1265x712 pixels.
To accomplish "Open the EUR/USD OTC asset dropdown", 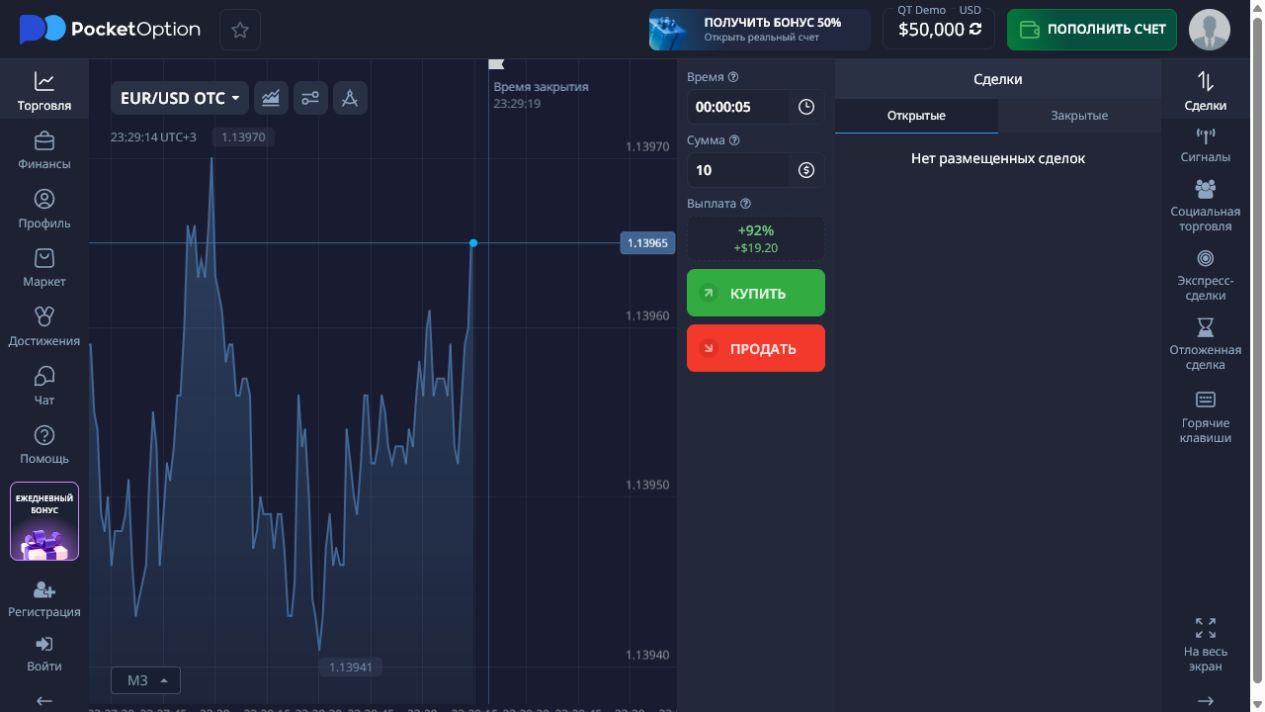I will [x=180, y=98].
